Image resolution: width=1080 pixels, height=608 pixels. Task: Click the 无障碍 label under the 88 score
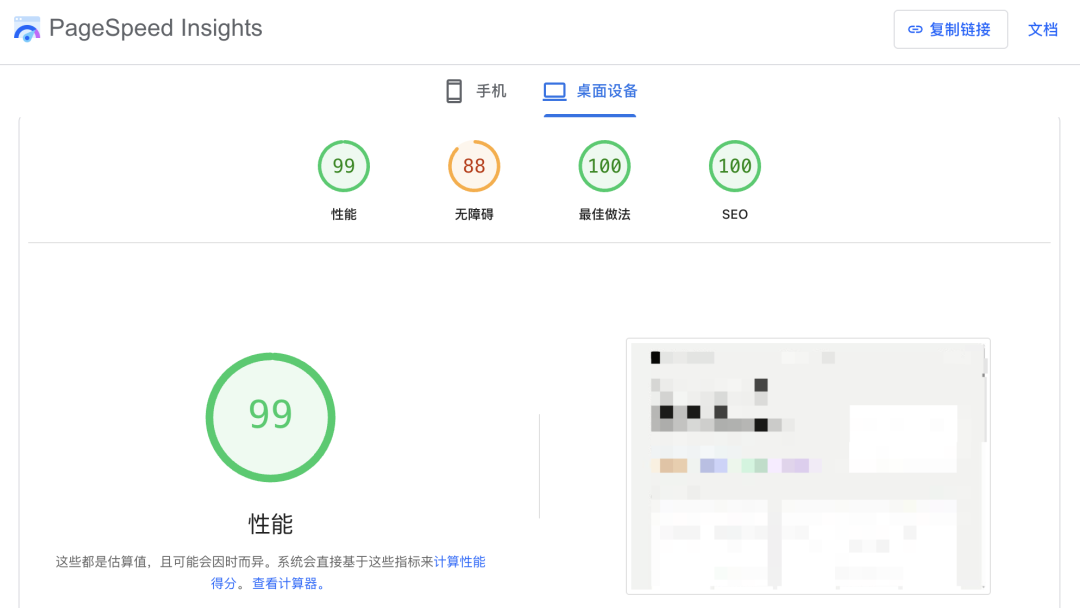(x=474, y=214)
